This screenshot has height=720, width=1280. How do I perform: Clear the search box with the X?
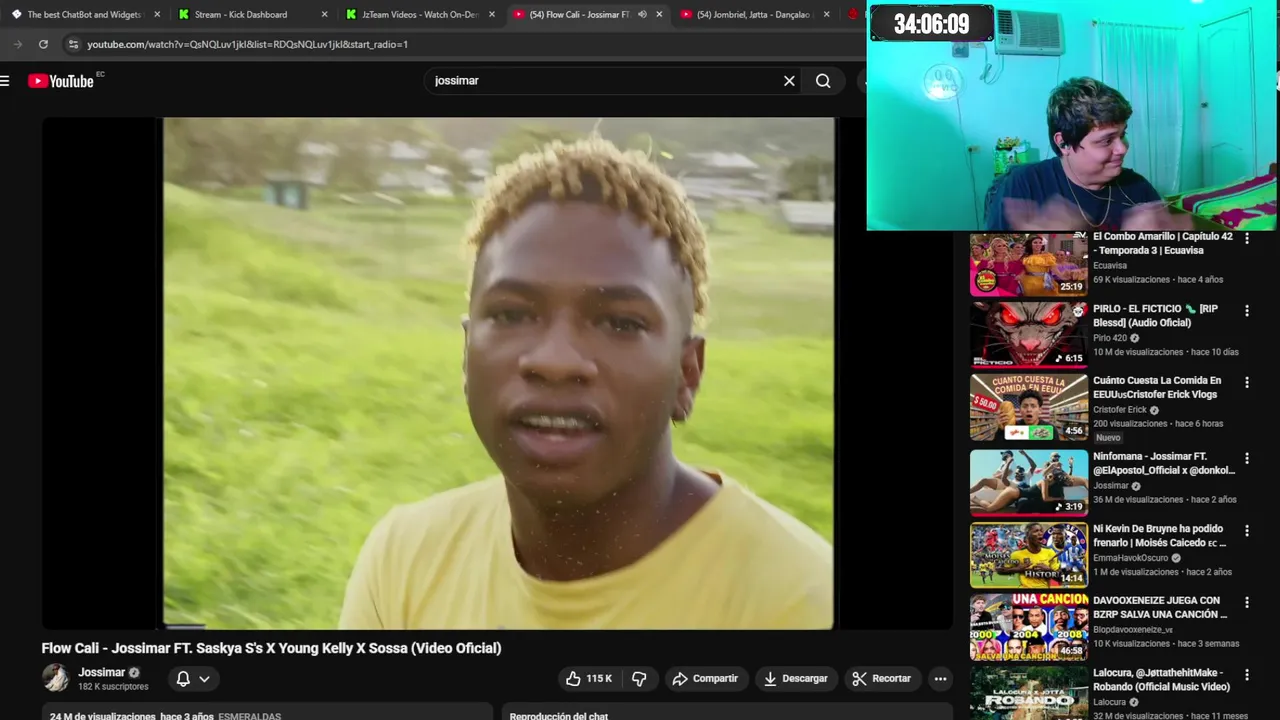[789, 81]
